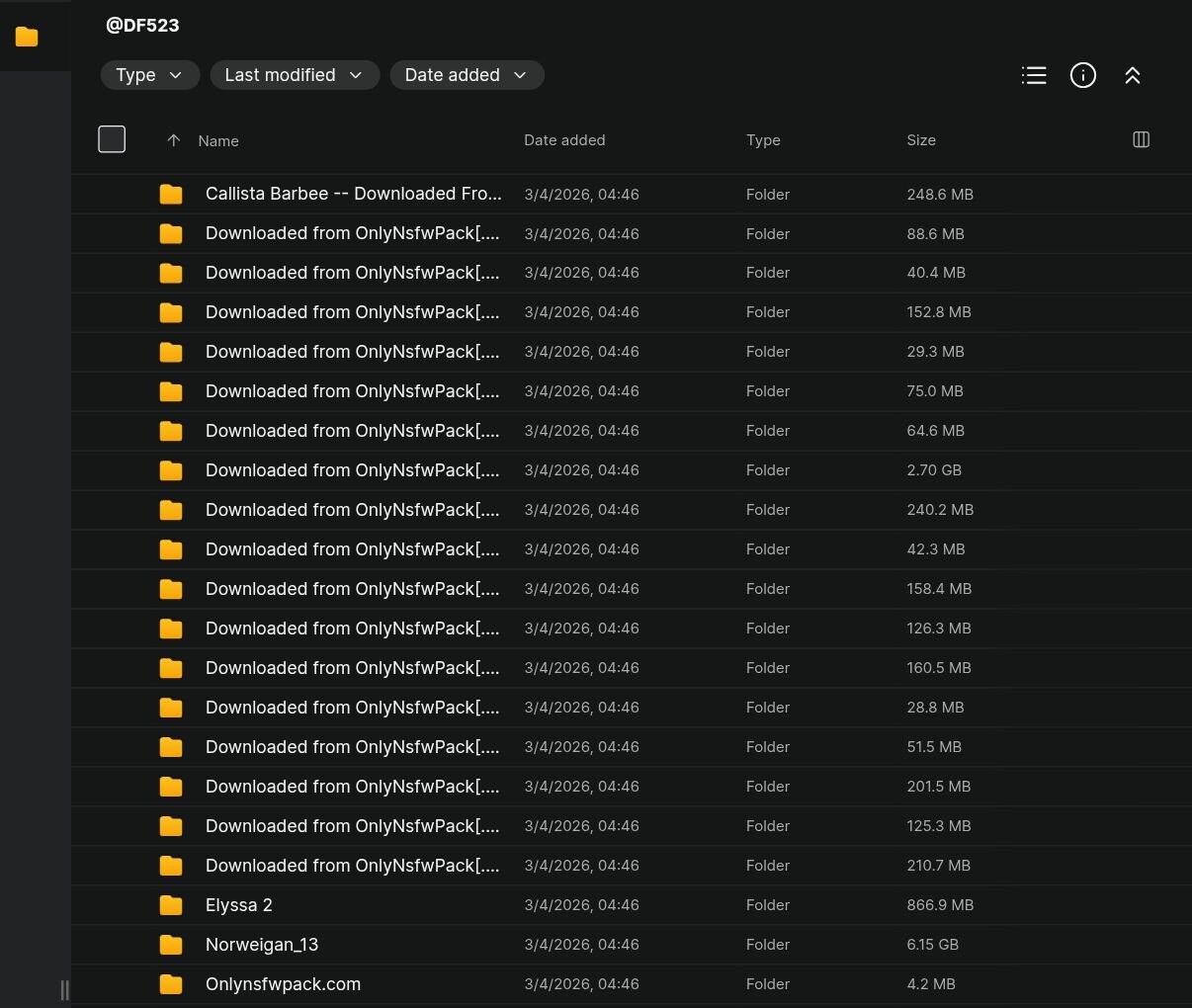Open the Last modified filter dropdown

point(294,75)
